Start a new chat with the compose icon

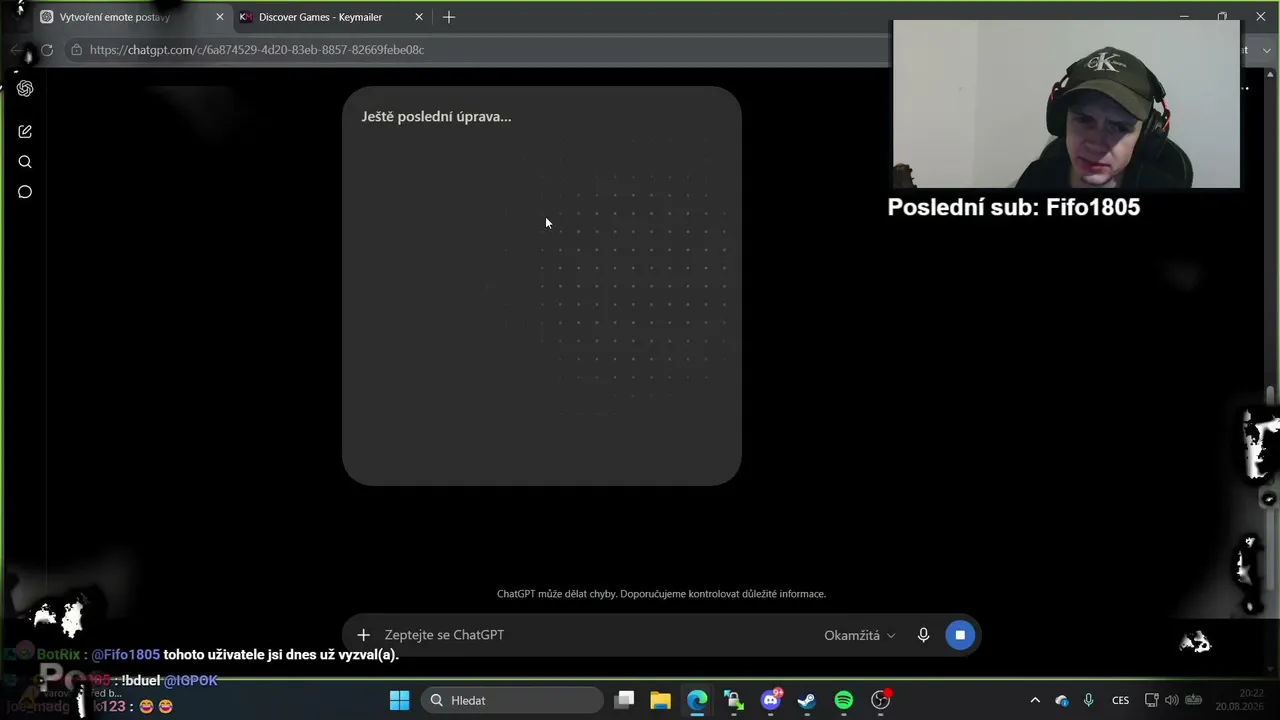(25, 131)
